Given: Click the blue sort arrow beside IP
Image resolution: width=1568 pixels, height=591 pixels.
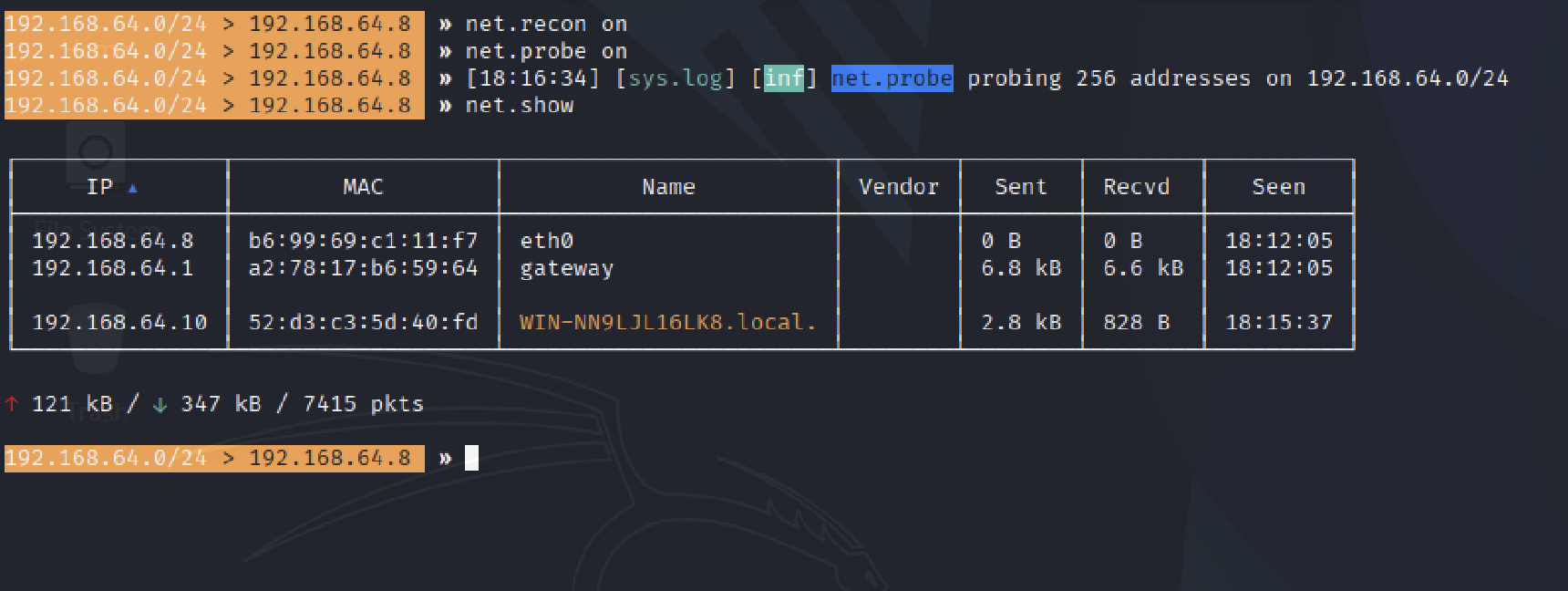Looking at the screenshot, I should [132, 189].
